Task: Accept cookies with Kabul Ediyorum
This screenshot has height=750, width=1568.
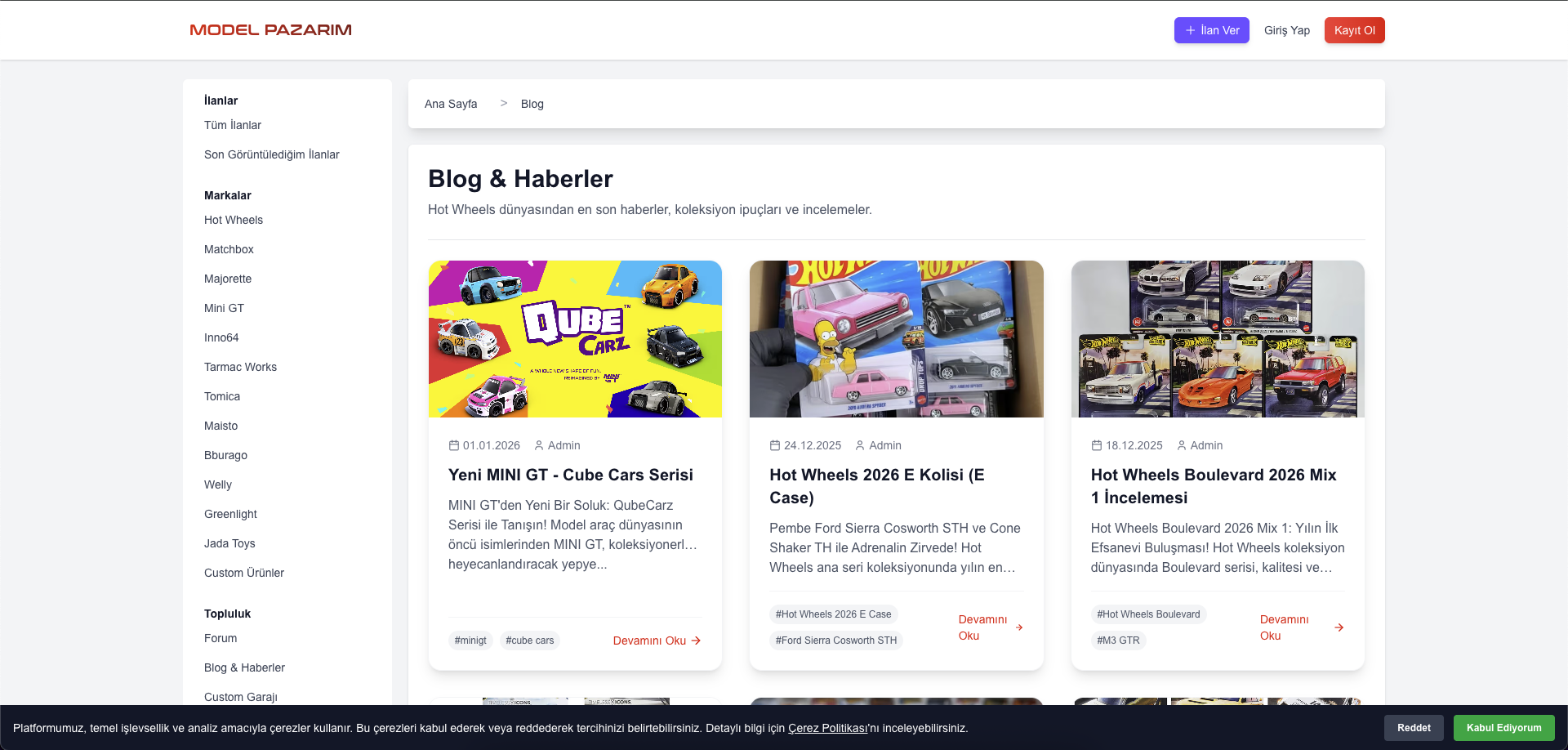Action: pos(1503,728)
